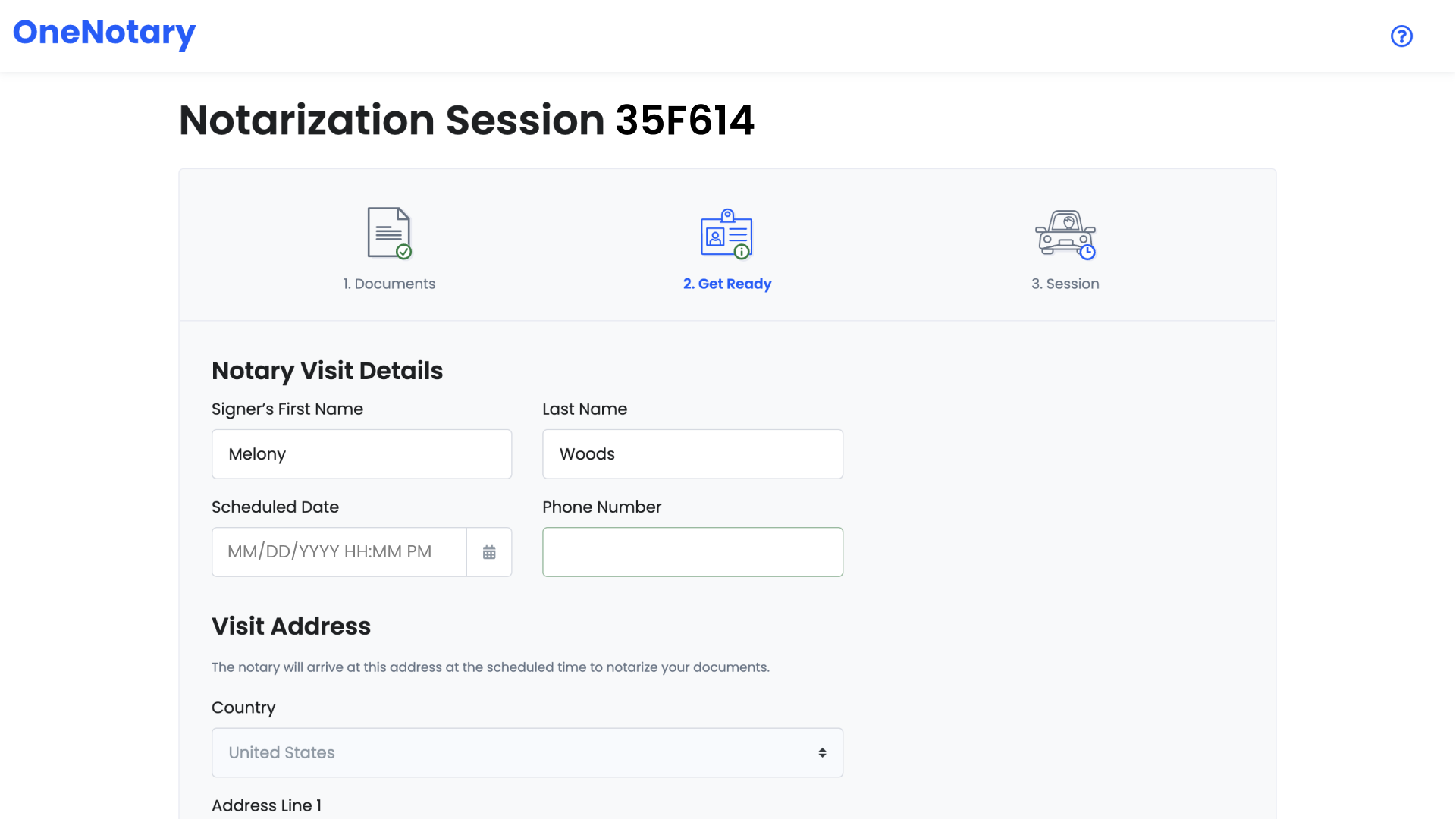Viewport: 1456px width, 819px height.
Task: Click the Visit Address heading
Action: click(291, 626)
